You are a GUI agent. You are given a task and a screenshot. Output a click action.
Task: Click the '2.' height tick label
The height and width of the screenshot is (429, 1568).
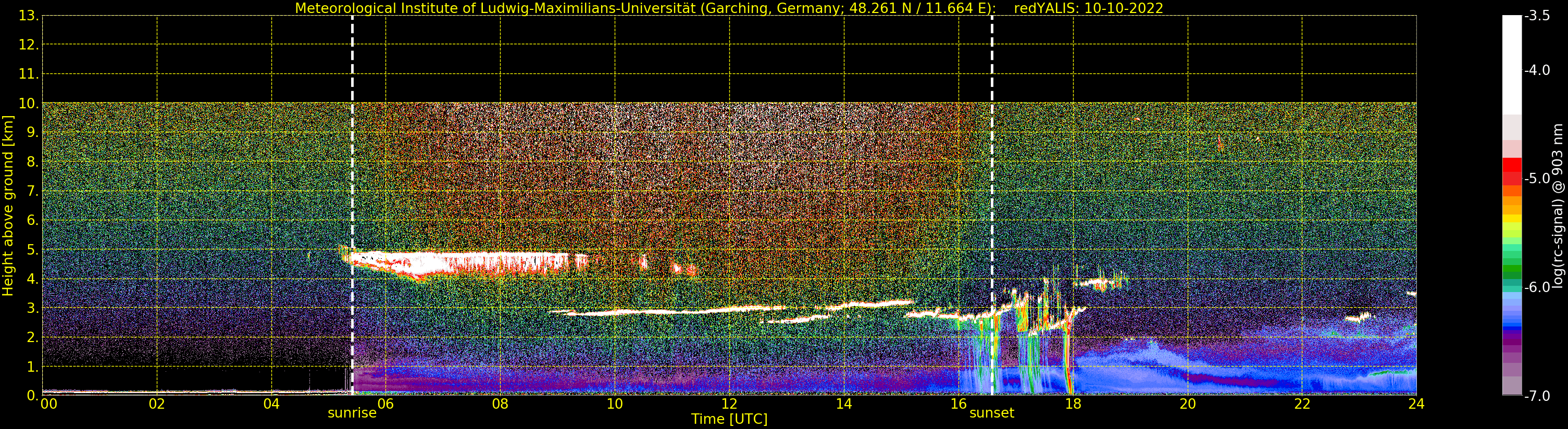(33, 337)
